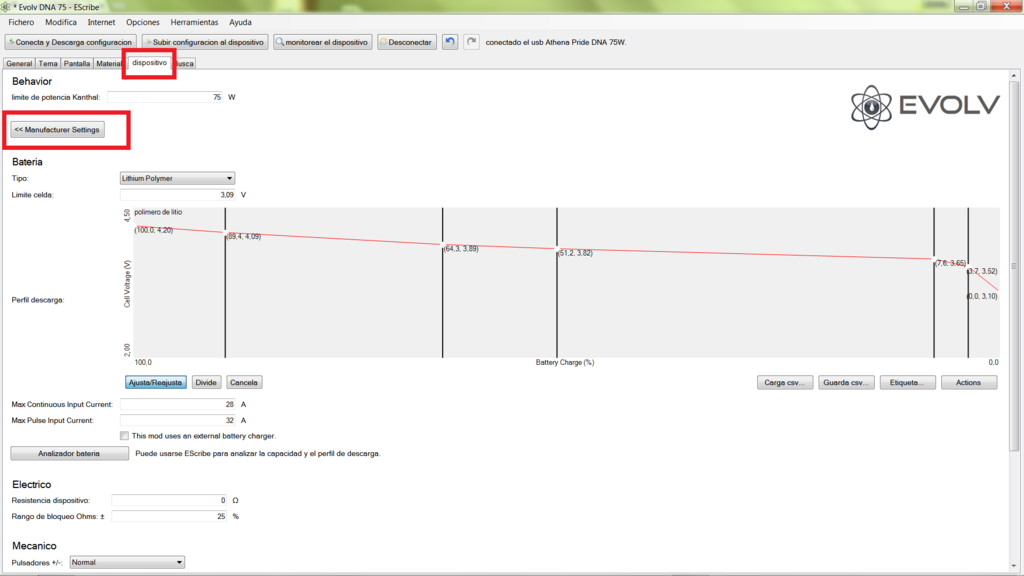Click the Manufacturer Settings button

(x=57, y=129)
